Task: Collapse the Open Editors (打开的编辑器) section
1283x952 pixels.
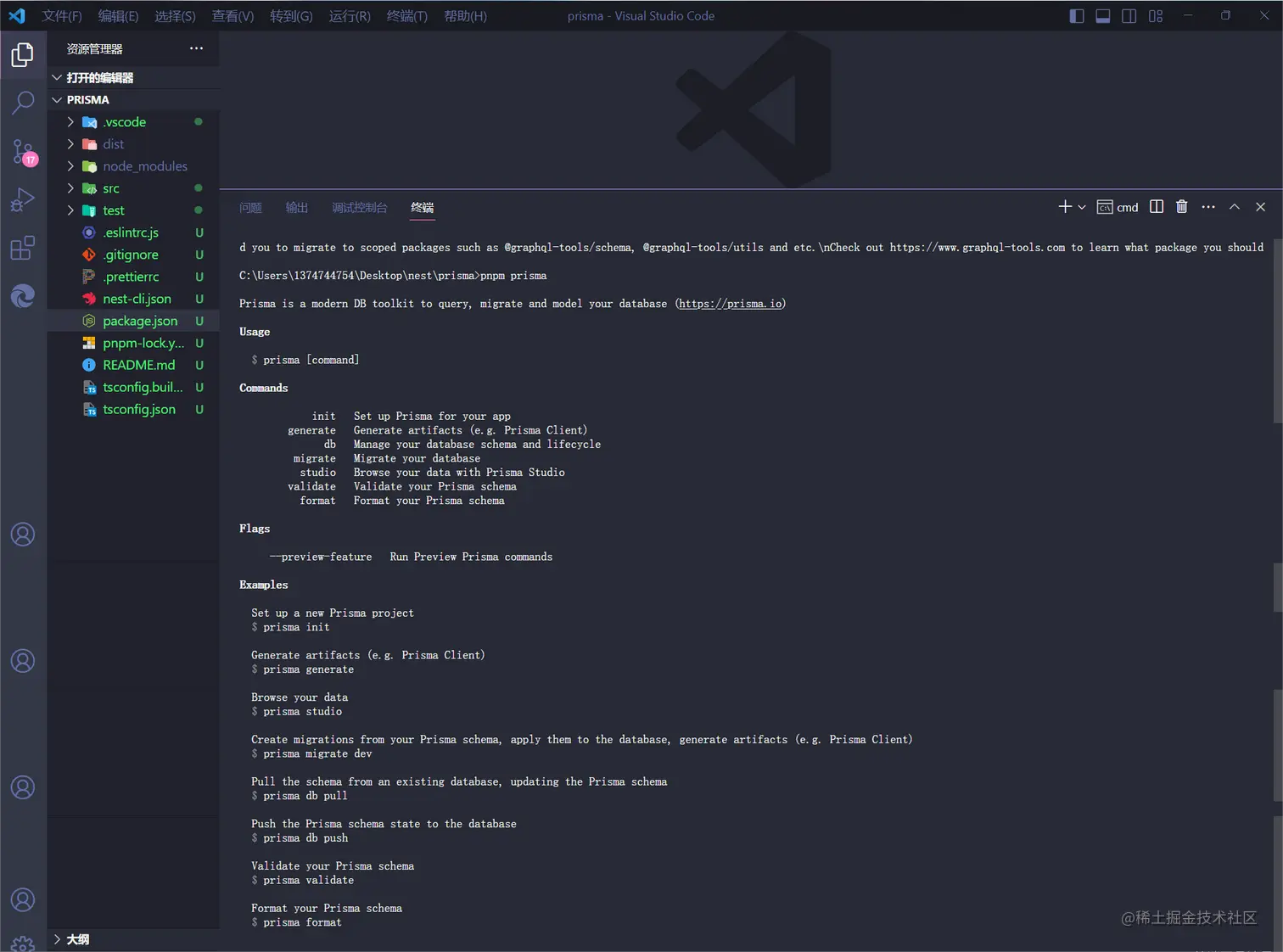Action: [133, 78]
